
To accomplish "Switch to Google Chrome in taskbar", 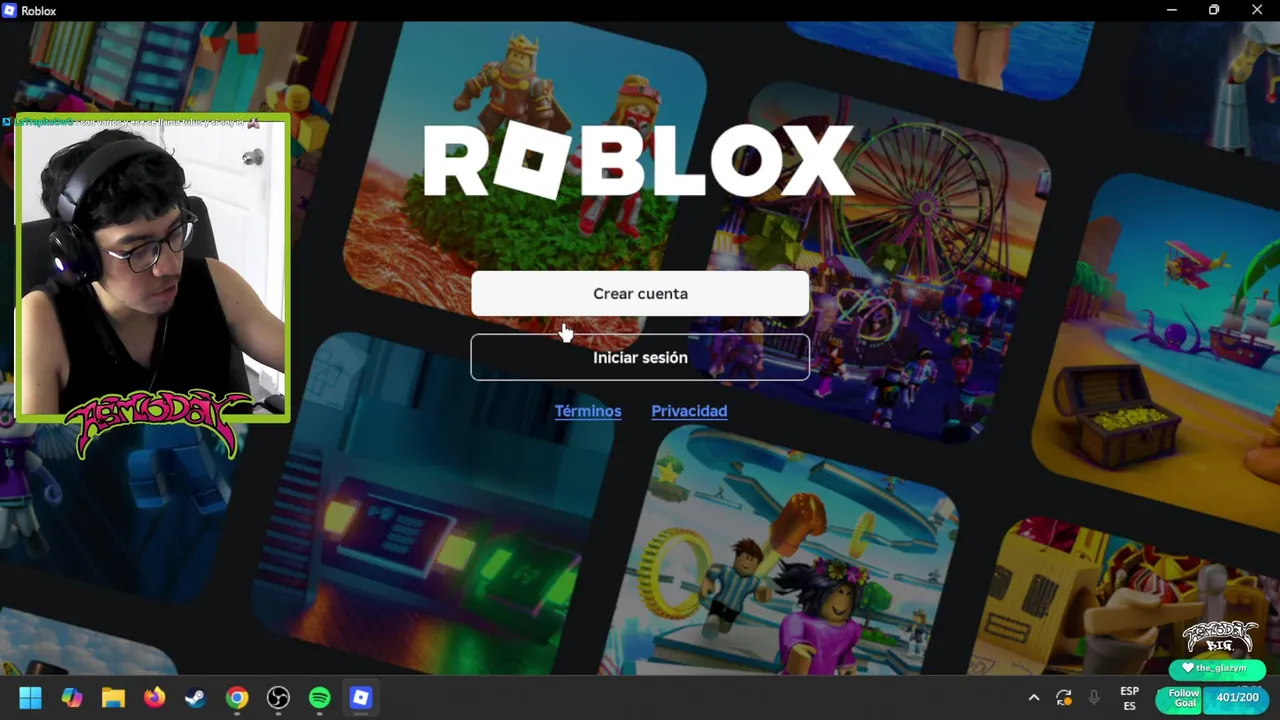I will pos(237,698).
